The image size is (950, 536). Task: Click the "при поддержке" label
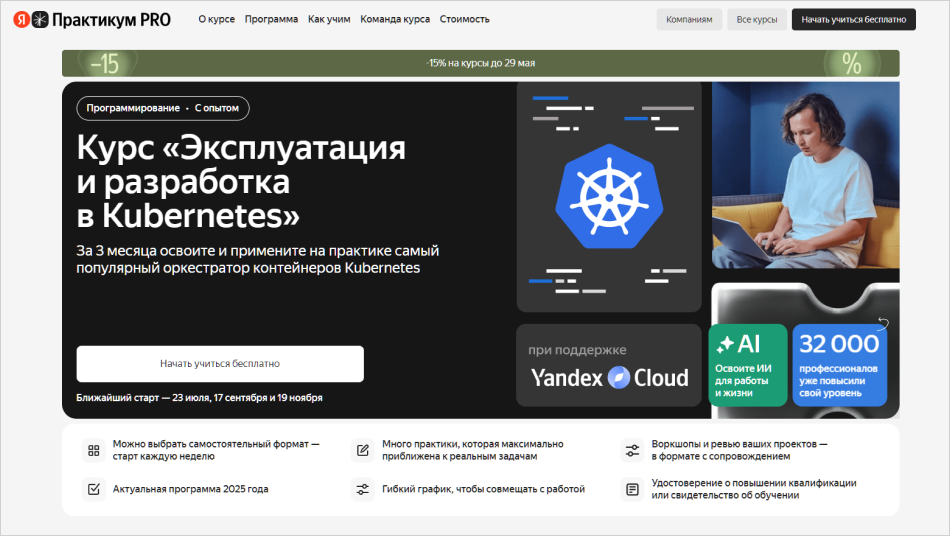point(577,350)
